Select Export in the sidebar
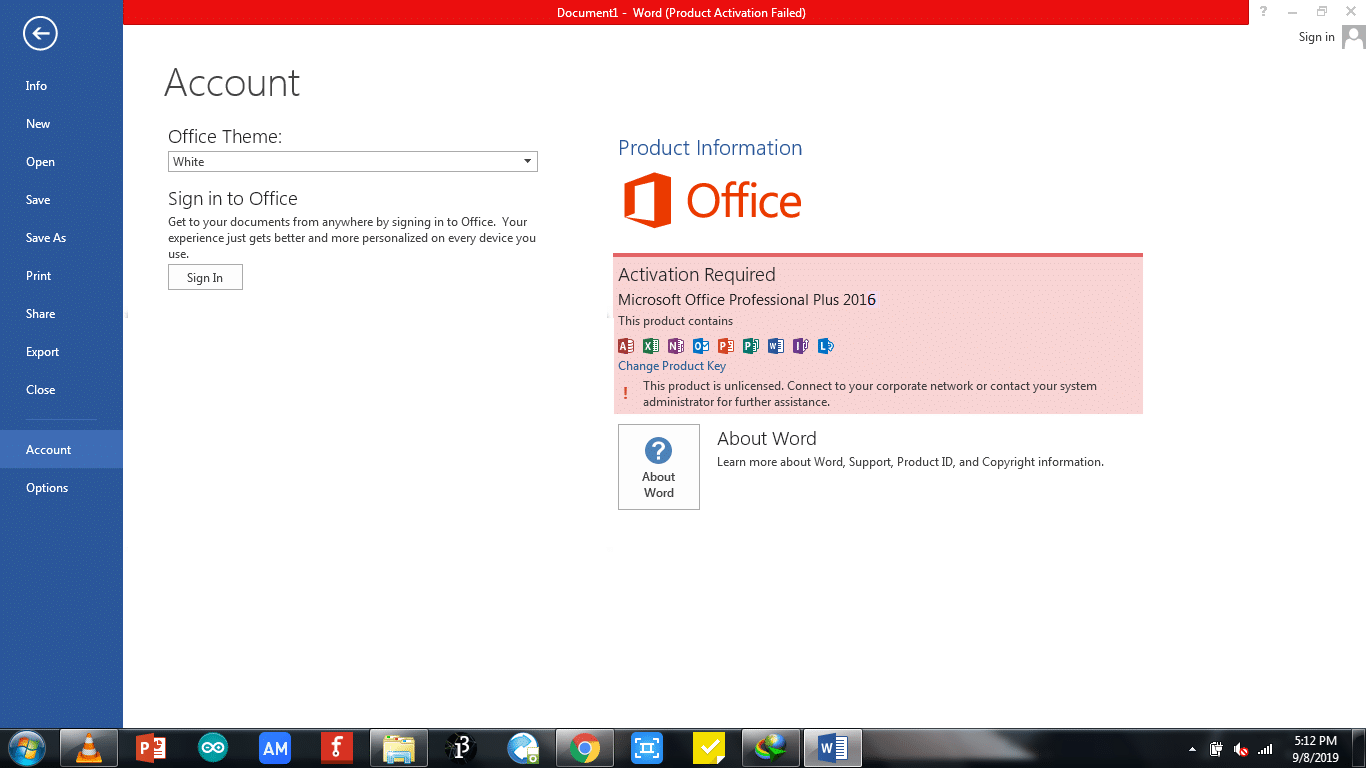The image size is (1366, 768). (61, 352)
